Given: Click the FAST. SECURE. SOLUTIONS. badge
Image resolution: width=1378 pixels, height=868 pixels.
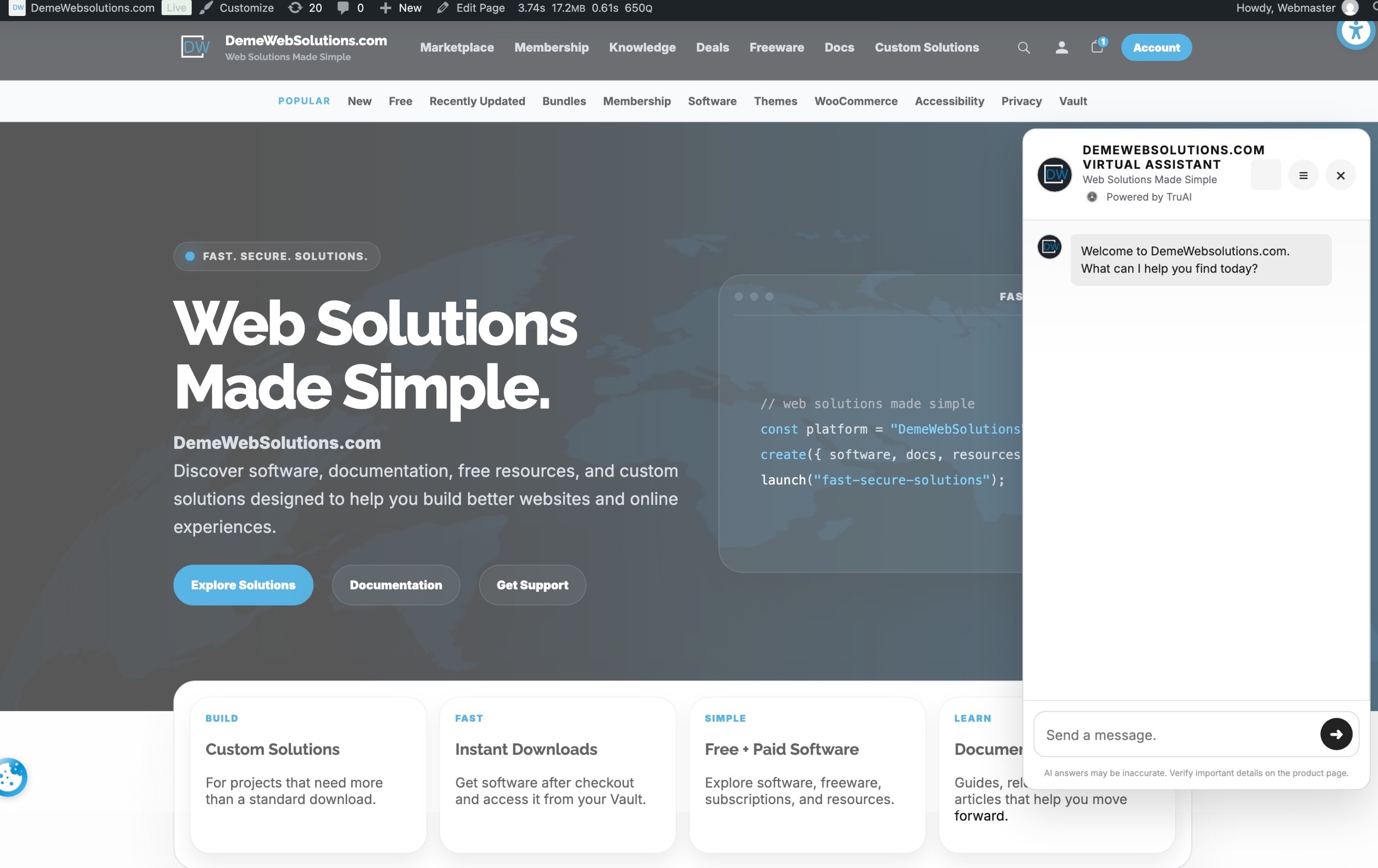Looking at the screenshot, I should [x=277, y=256].
